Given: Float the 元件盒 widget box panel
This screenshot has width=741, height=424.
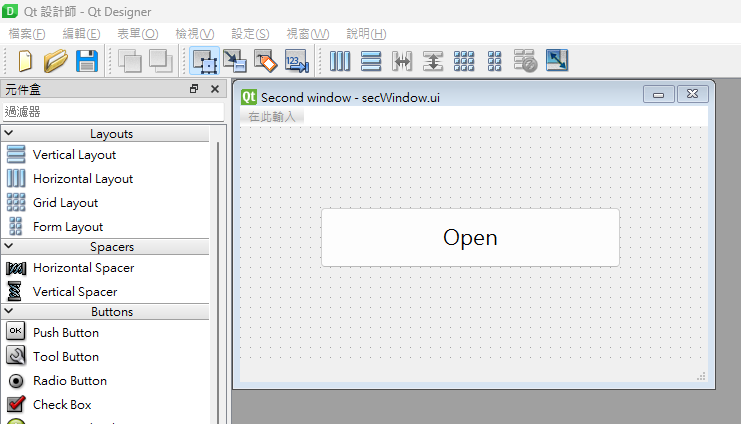Looking at the screenshot, I should pos(194,89).
